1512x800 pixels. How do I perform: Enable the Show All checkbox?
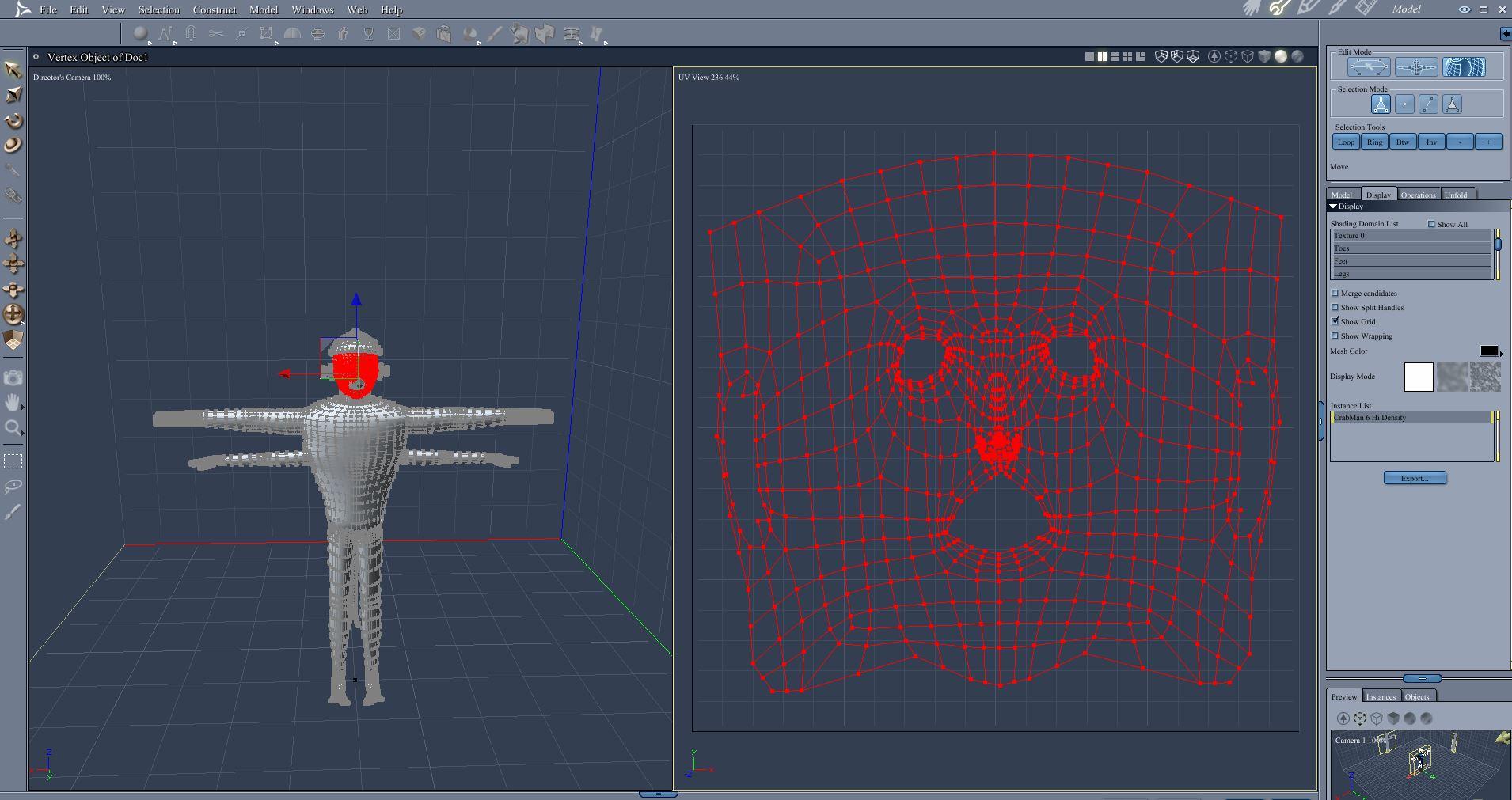[1431, 224]
